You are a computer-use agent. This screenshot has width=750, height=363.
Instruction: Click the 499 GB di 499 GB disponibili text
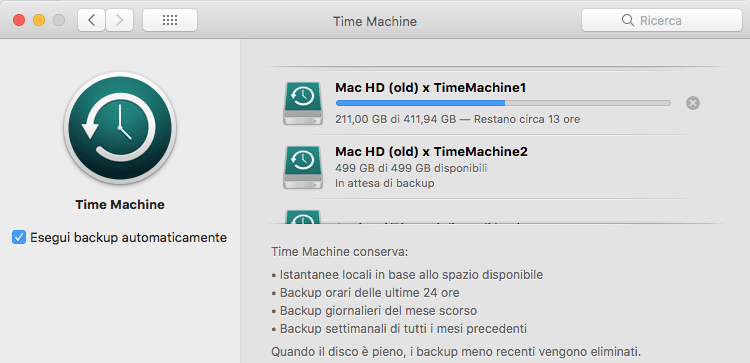point(411,168)
